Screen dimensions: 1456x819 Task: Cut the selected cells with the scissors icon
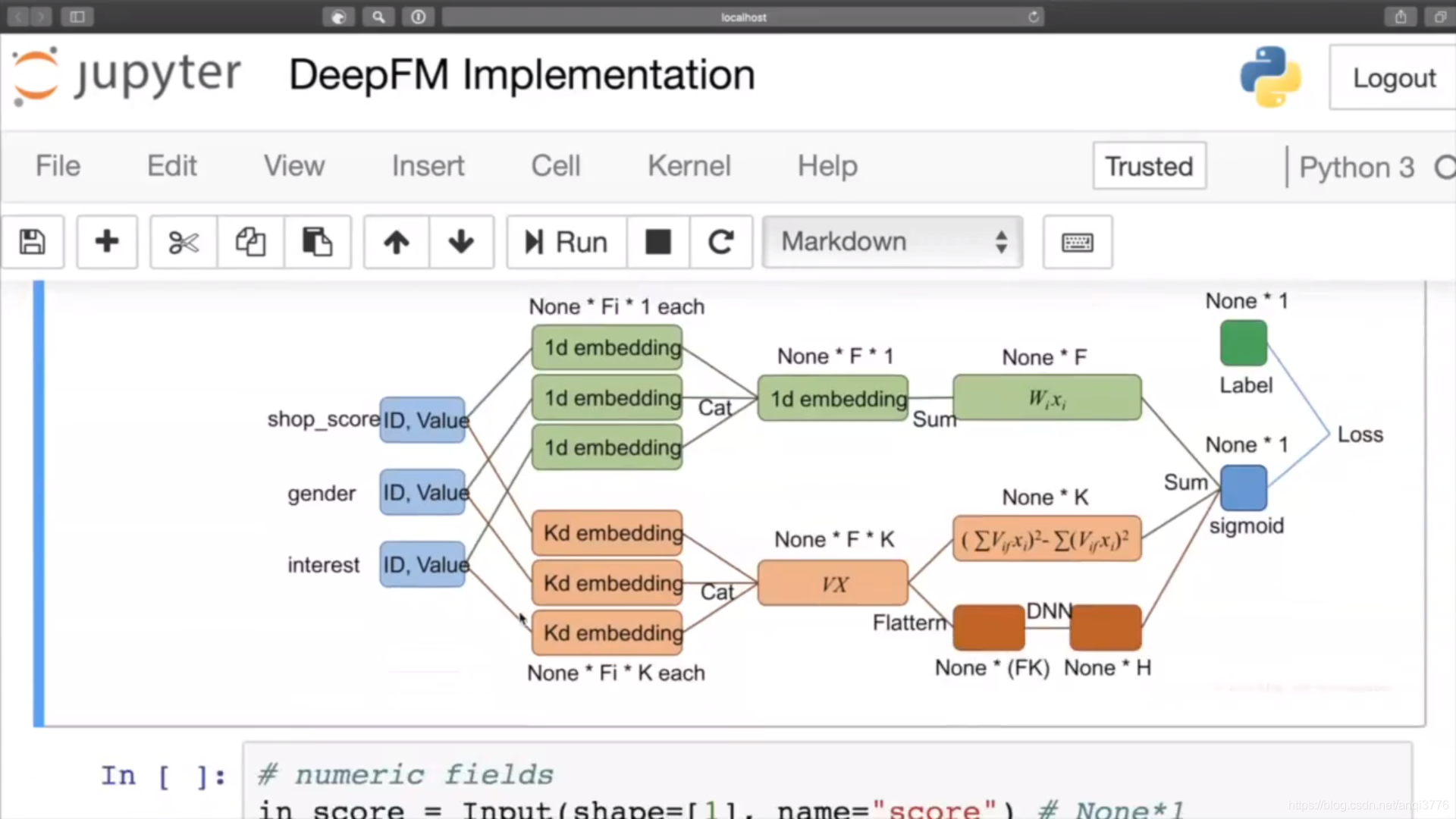click(184, 242)
